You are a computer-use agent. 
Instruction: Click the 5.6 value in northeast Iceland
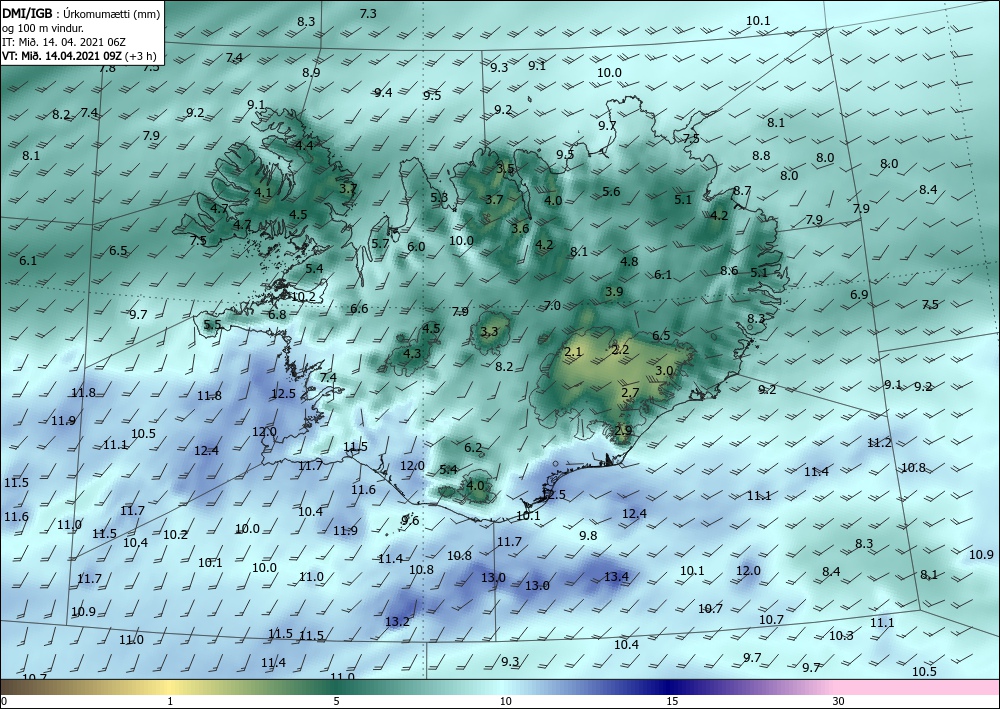[x=611, y=191]
